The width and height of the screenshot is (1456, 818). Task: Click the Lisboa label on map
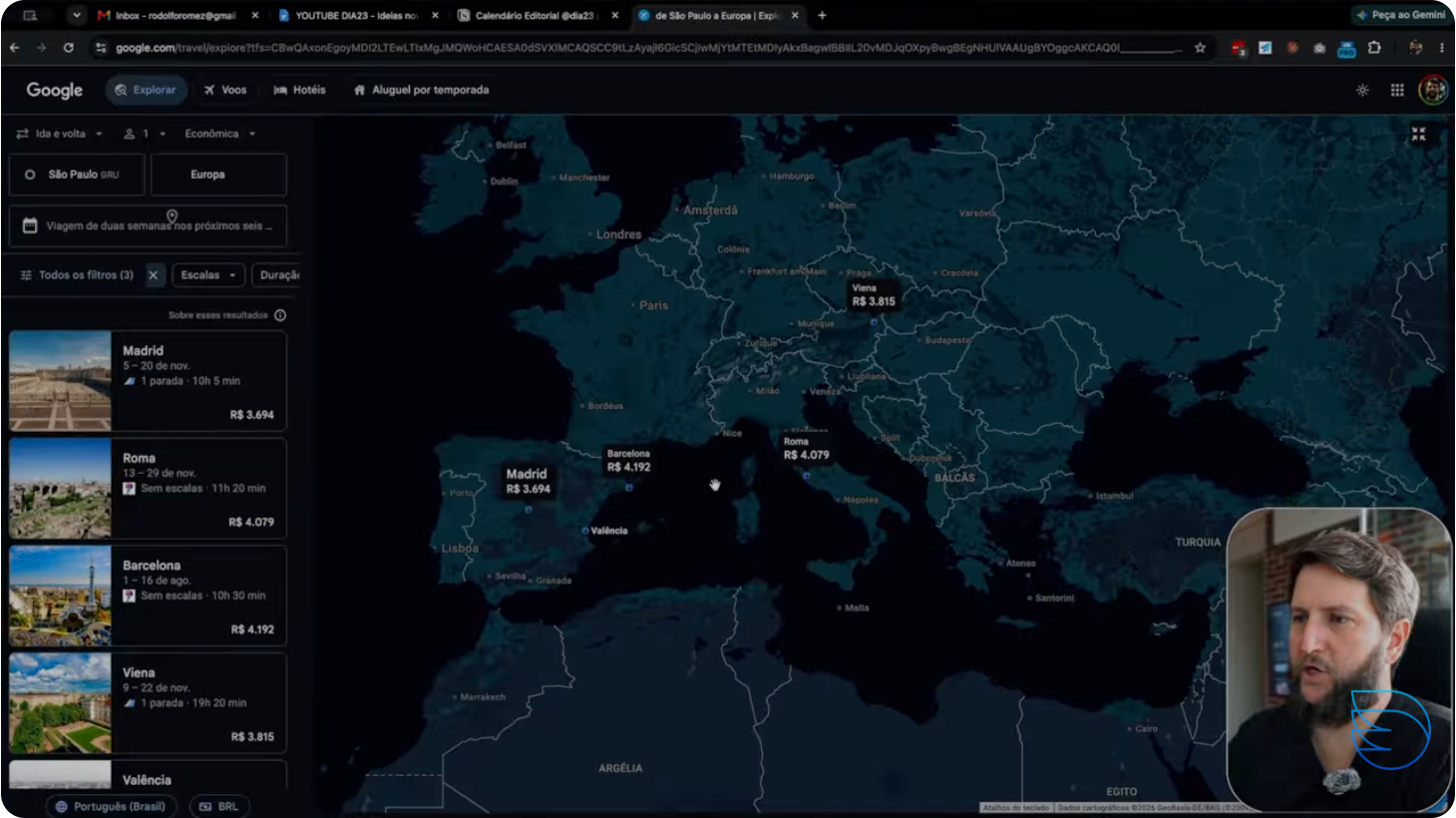[x=460, y=549]
